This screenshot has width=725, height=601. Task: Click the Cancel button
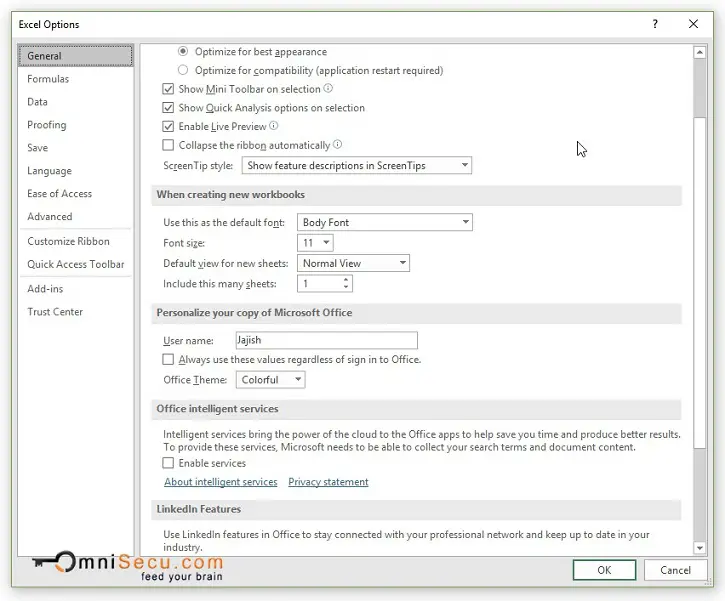point(675,570)
